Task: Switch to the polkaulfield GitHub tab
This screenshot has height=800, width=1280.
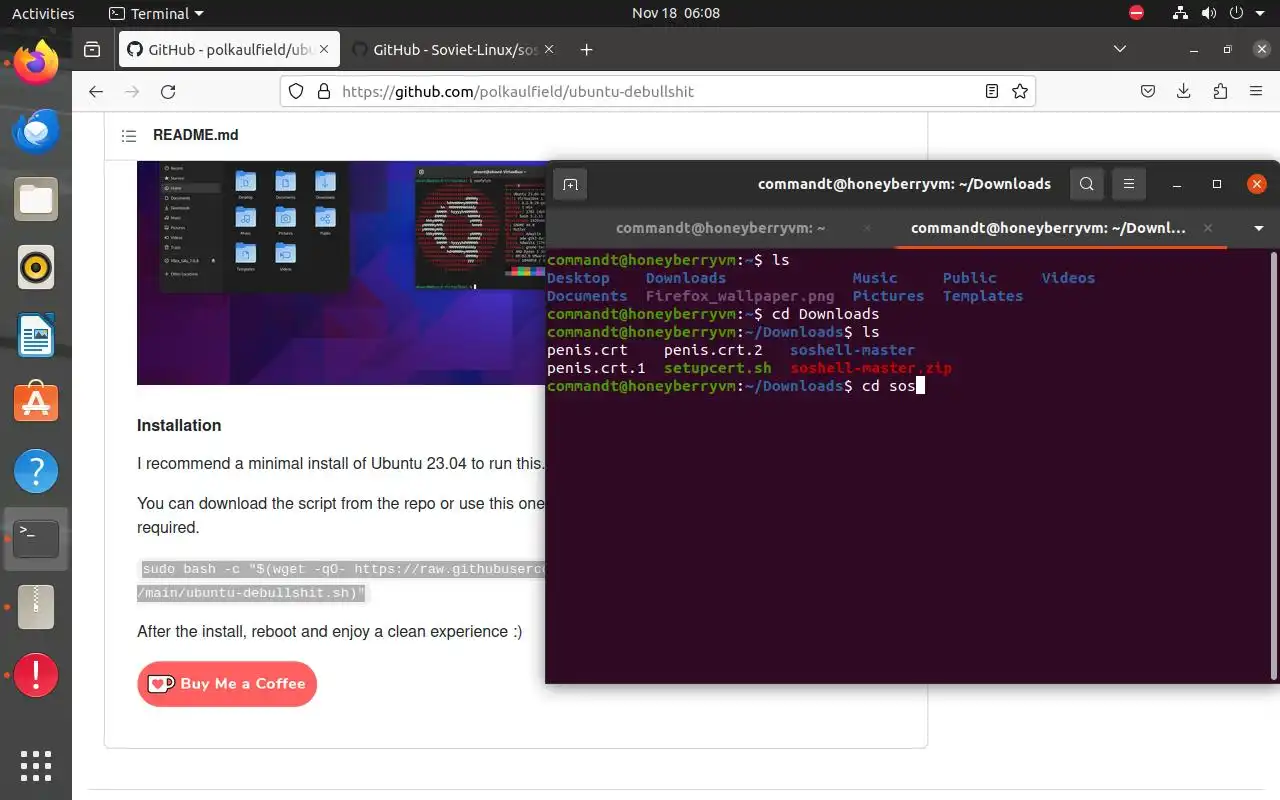Action: [x=229, y=49]
